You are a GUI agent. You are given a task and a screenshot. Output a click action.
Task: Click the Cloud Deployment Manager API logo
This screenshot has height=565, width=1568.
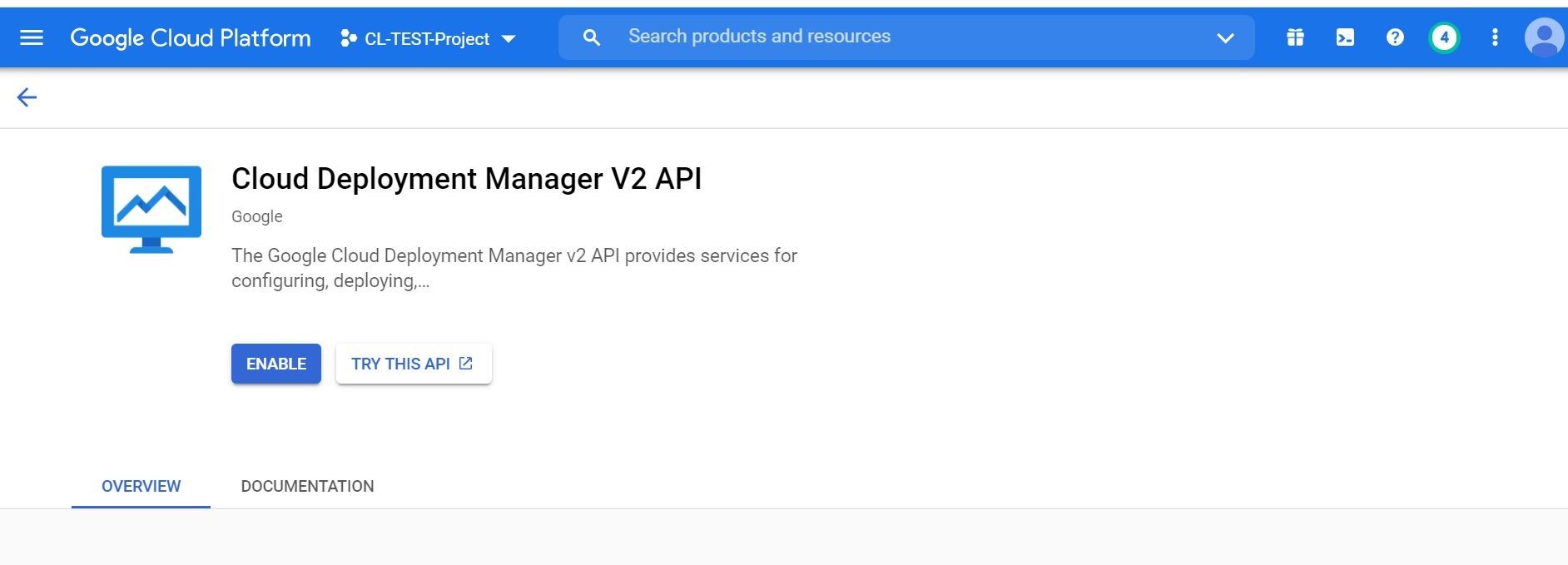click(x=151, y=209)
